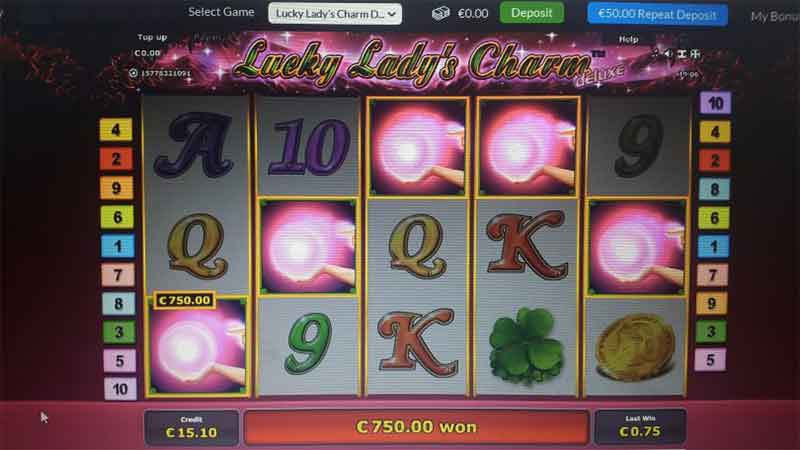Click the green Deposit button

pos(532,13)
